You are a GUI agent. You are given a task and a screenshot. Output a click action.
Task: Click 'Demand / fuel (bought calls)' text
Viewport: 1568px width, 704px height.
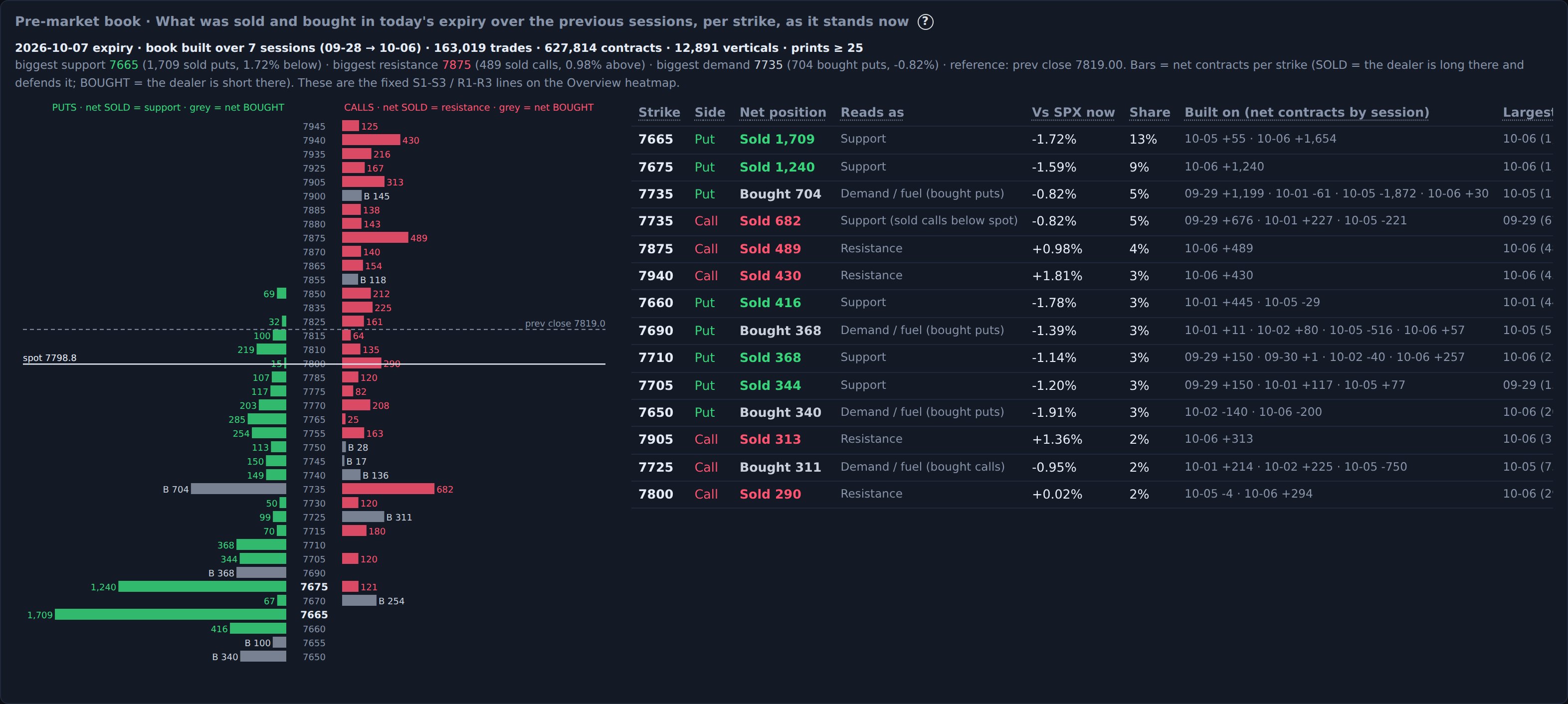[922, 467]
